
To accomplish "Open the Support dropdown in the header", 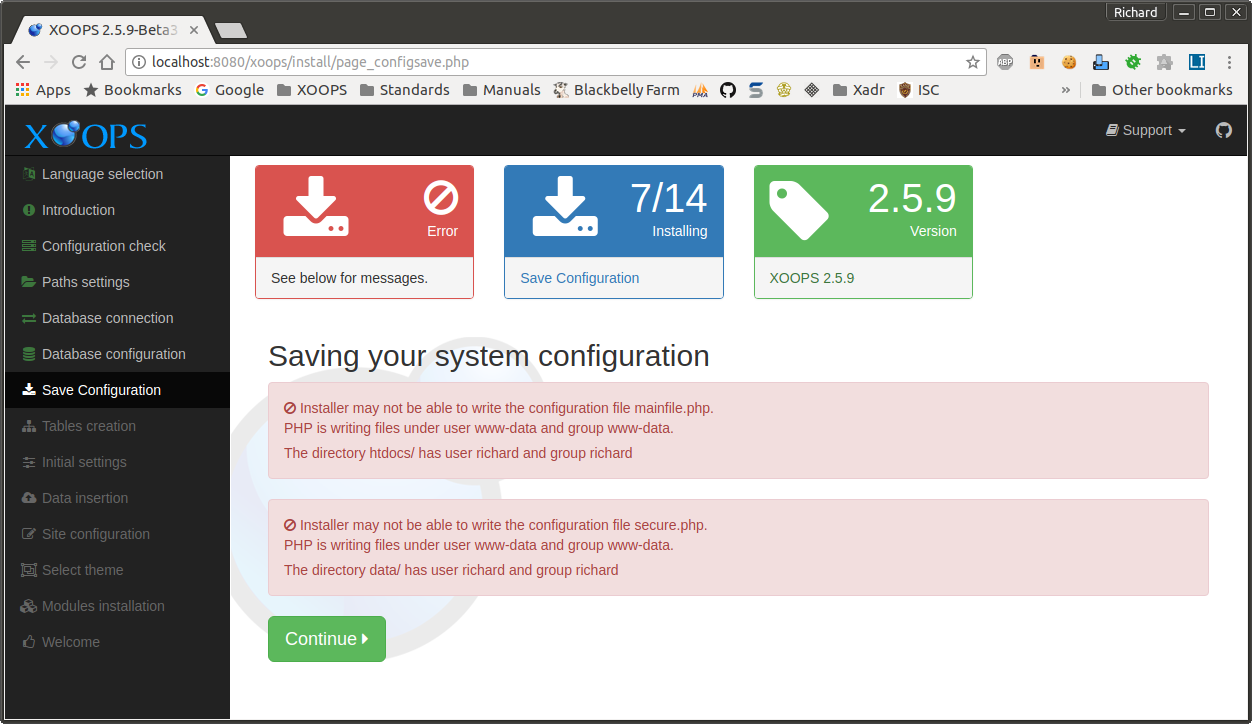I will (x=1144, y=130).
